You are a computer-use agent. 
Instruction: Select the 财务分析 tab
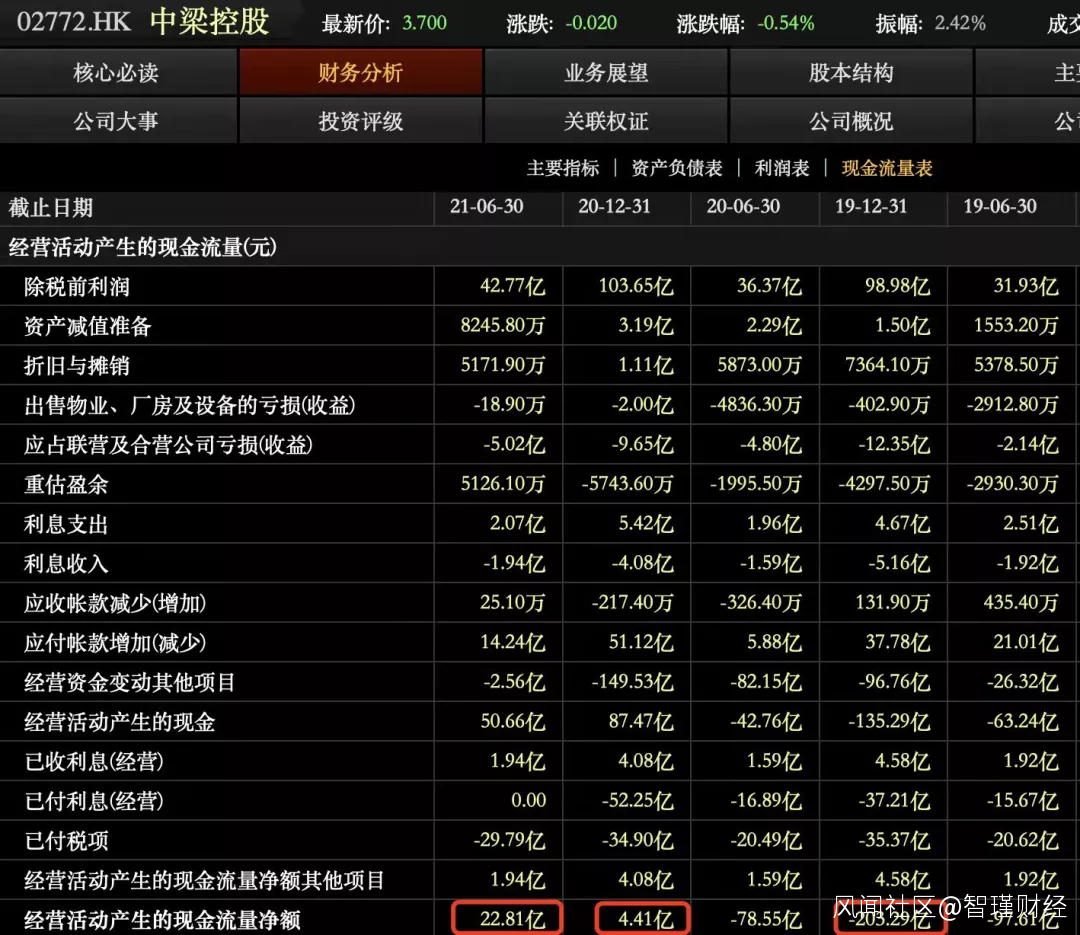pos(360,72)
